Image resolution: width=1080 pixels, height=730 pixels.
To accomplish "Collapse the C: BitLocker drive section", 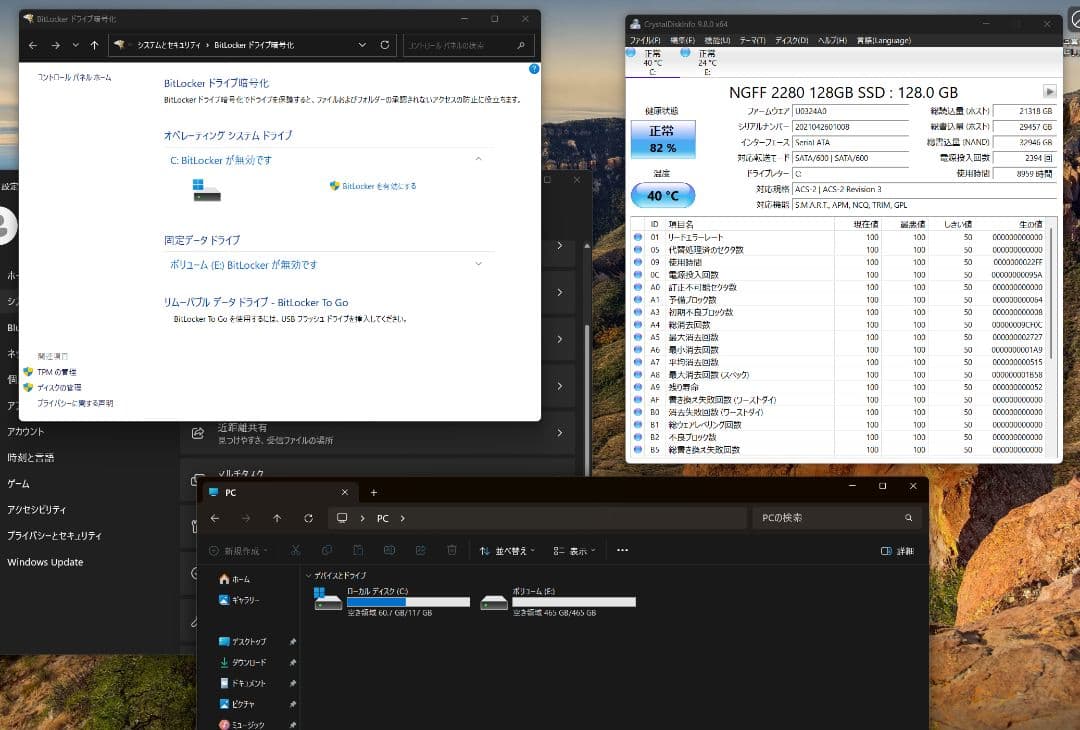I will pyautogui.click(x=478, y=159).
